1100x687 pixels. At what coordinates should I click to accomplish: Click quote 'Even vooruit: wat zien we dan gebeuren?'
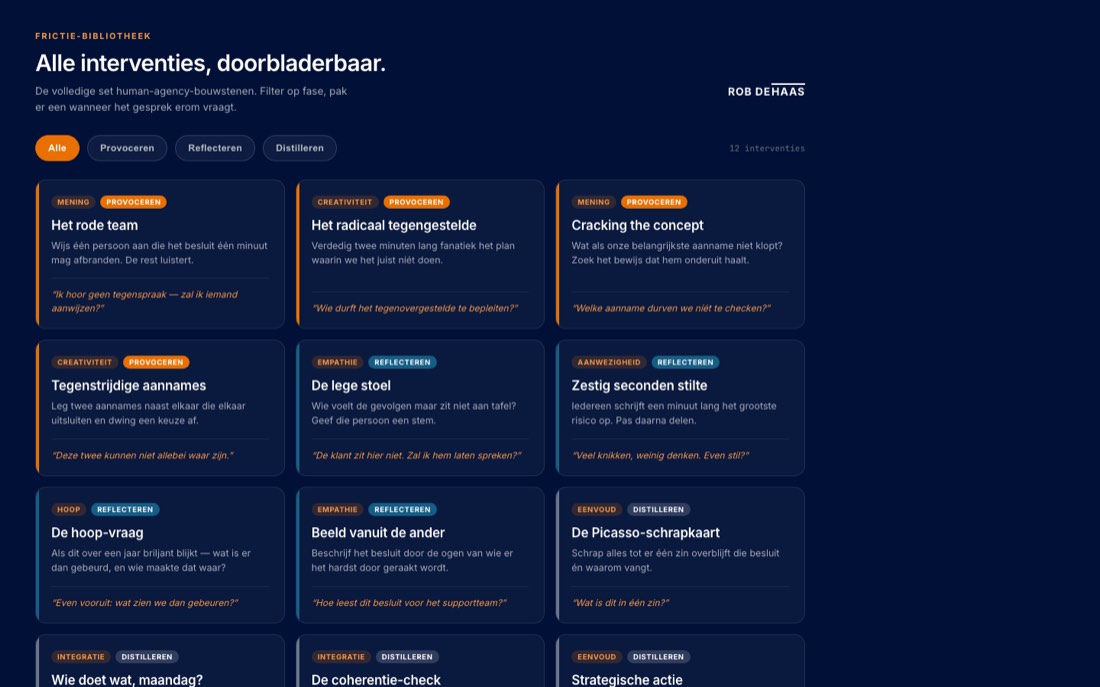pos(145,603)
